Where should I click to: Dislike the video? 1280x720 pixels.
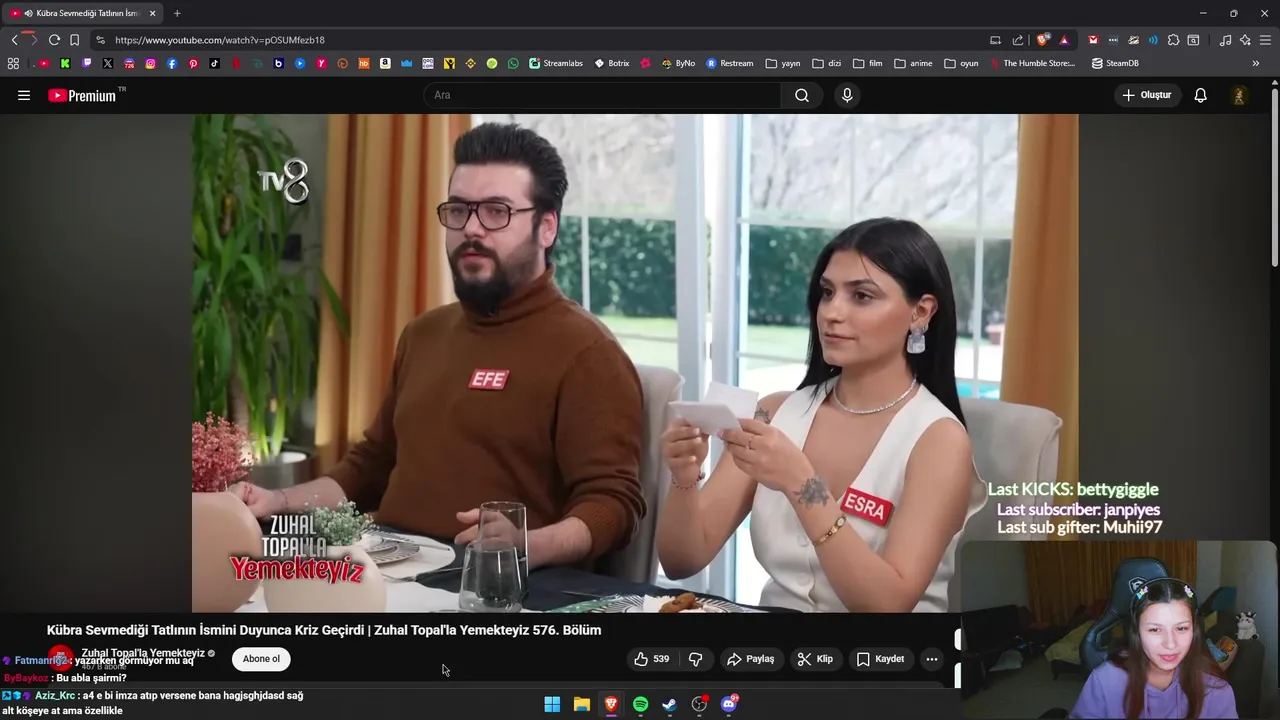pos(695,659)
